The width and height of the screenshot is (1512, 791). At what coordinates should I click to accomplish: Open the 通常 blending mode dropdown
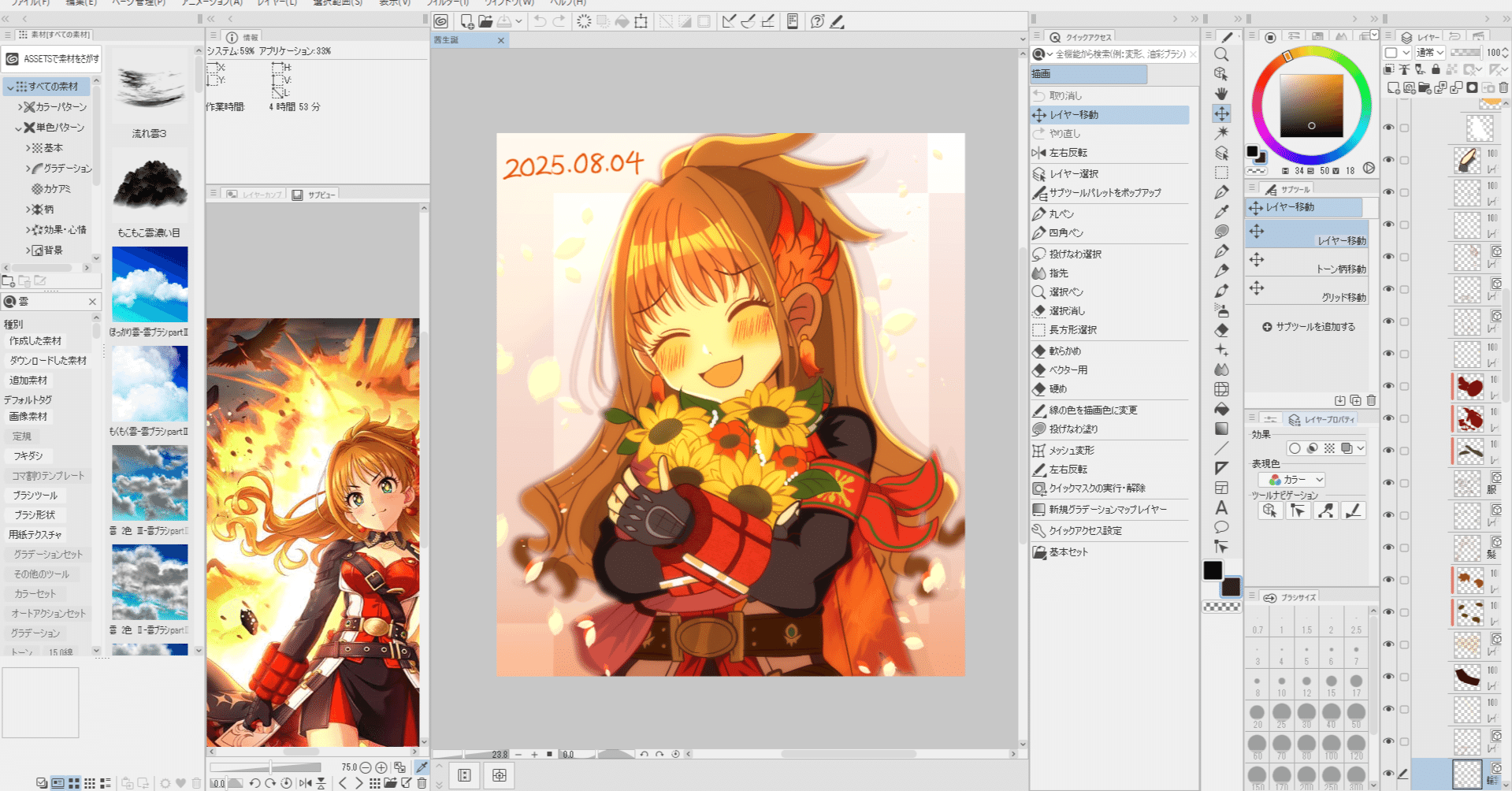pos(1429,53)
